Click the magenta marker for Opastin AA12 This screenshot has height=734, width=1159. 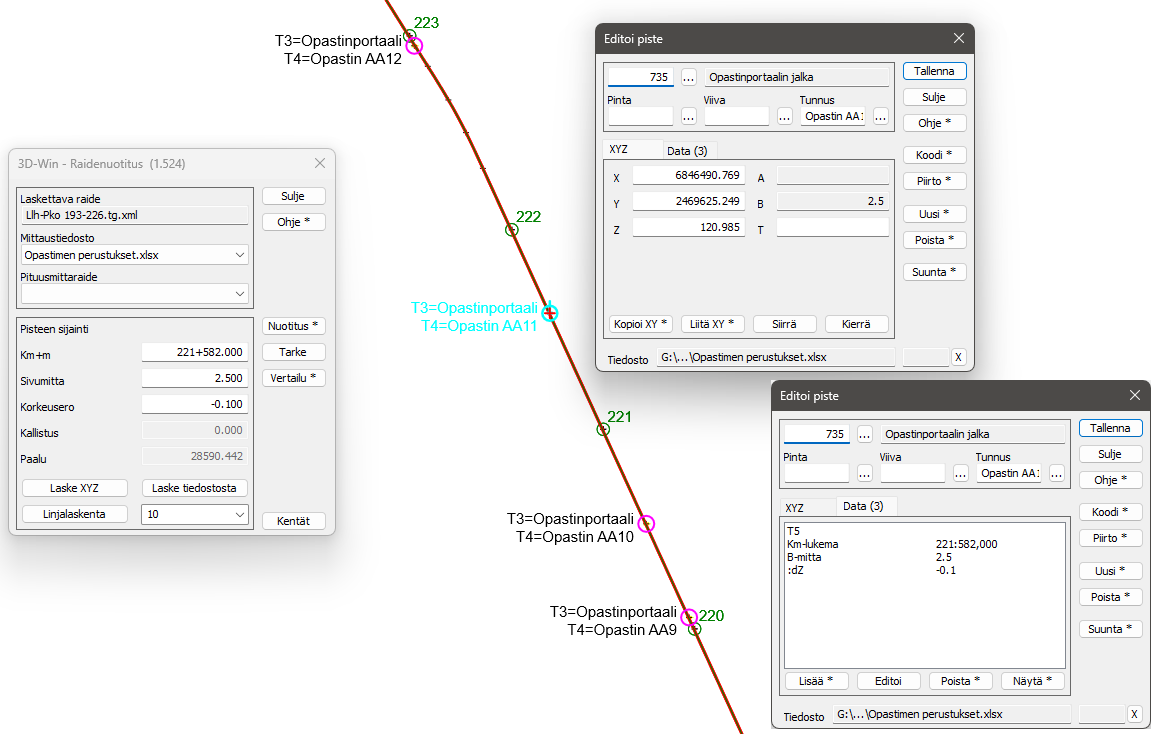(x=414, y=45)
